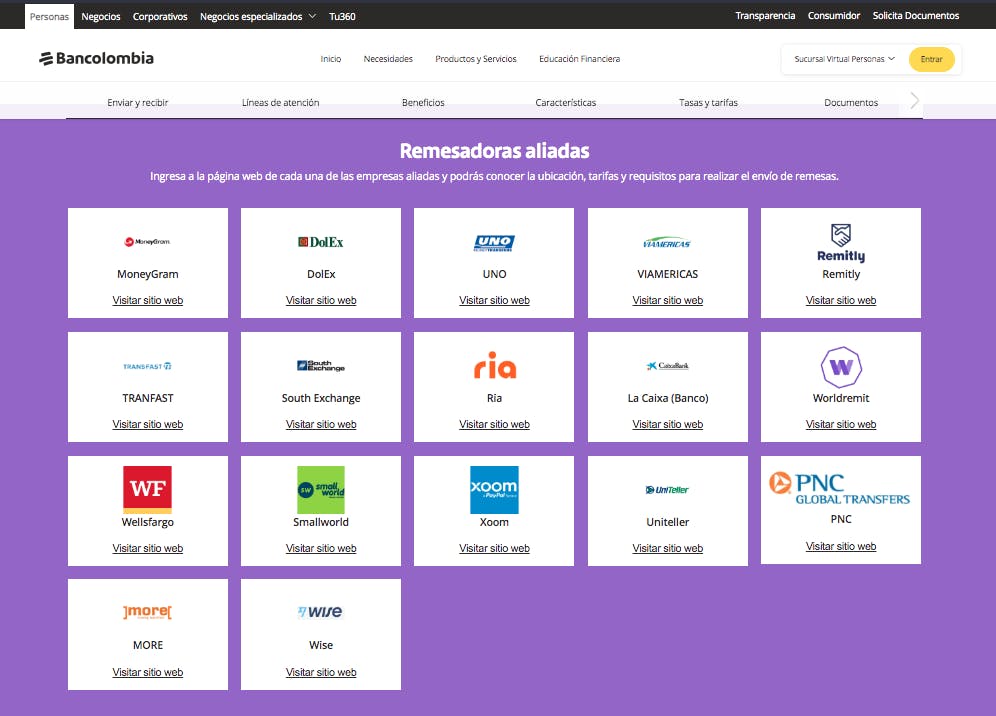Visit La Caixa (Banco) website link
The width and height of the screenshot is (996, 716).
pyautogui.click(x=668, y=424)
